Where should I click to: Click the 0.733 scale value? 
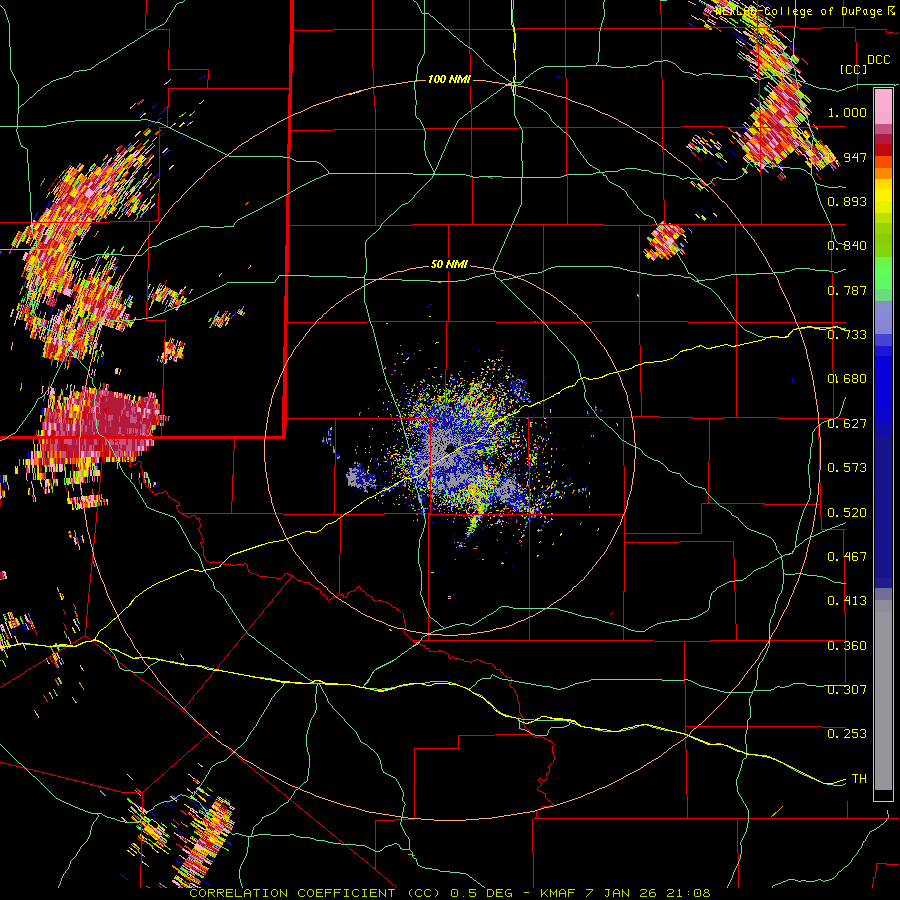click(x=847, y=335)
